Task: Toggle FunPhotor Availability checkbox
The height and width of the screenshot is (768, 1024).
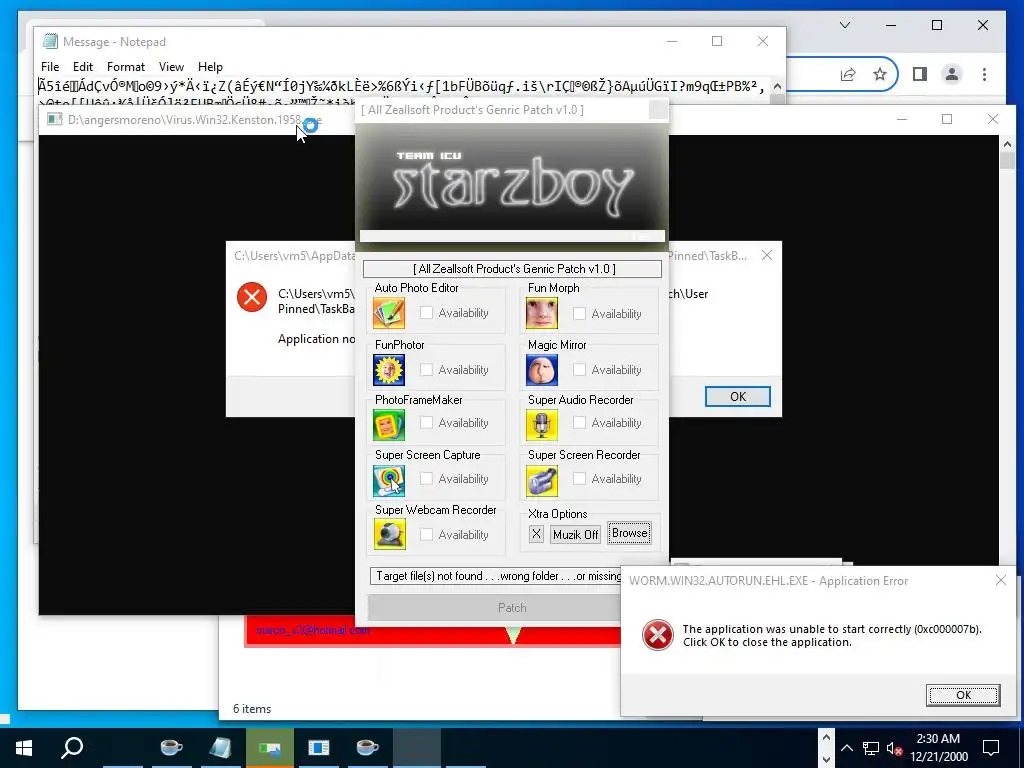Action: [426, 370]
